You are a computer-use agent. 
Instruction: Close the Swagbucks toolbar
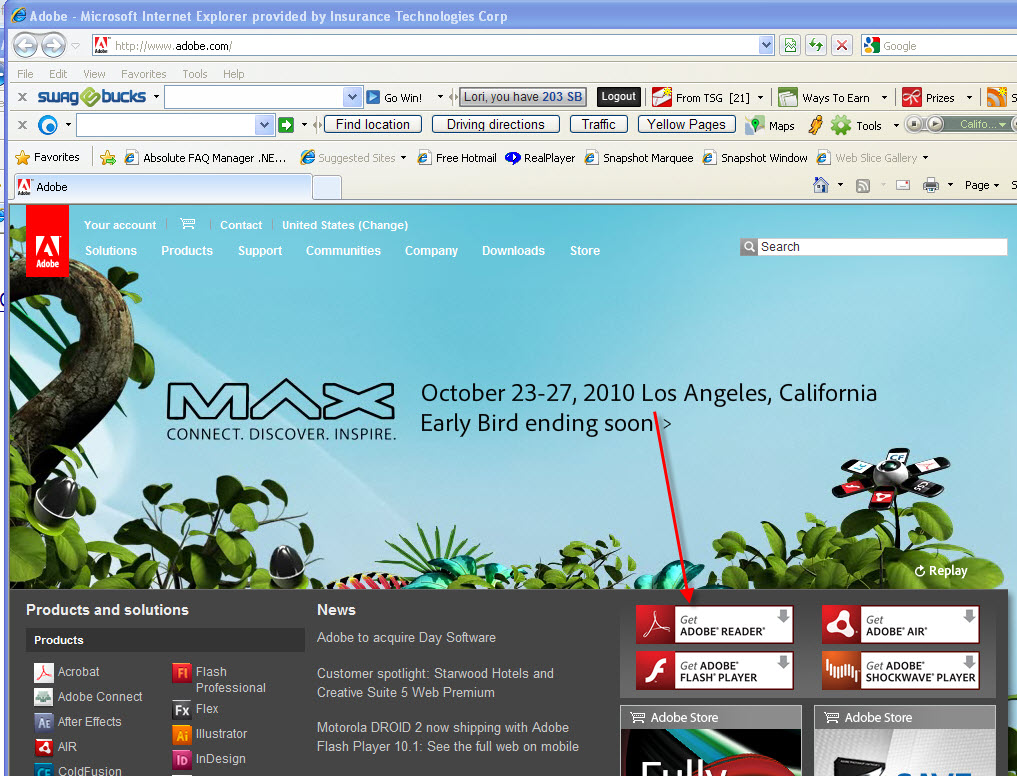[22, 97]
